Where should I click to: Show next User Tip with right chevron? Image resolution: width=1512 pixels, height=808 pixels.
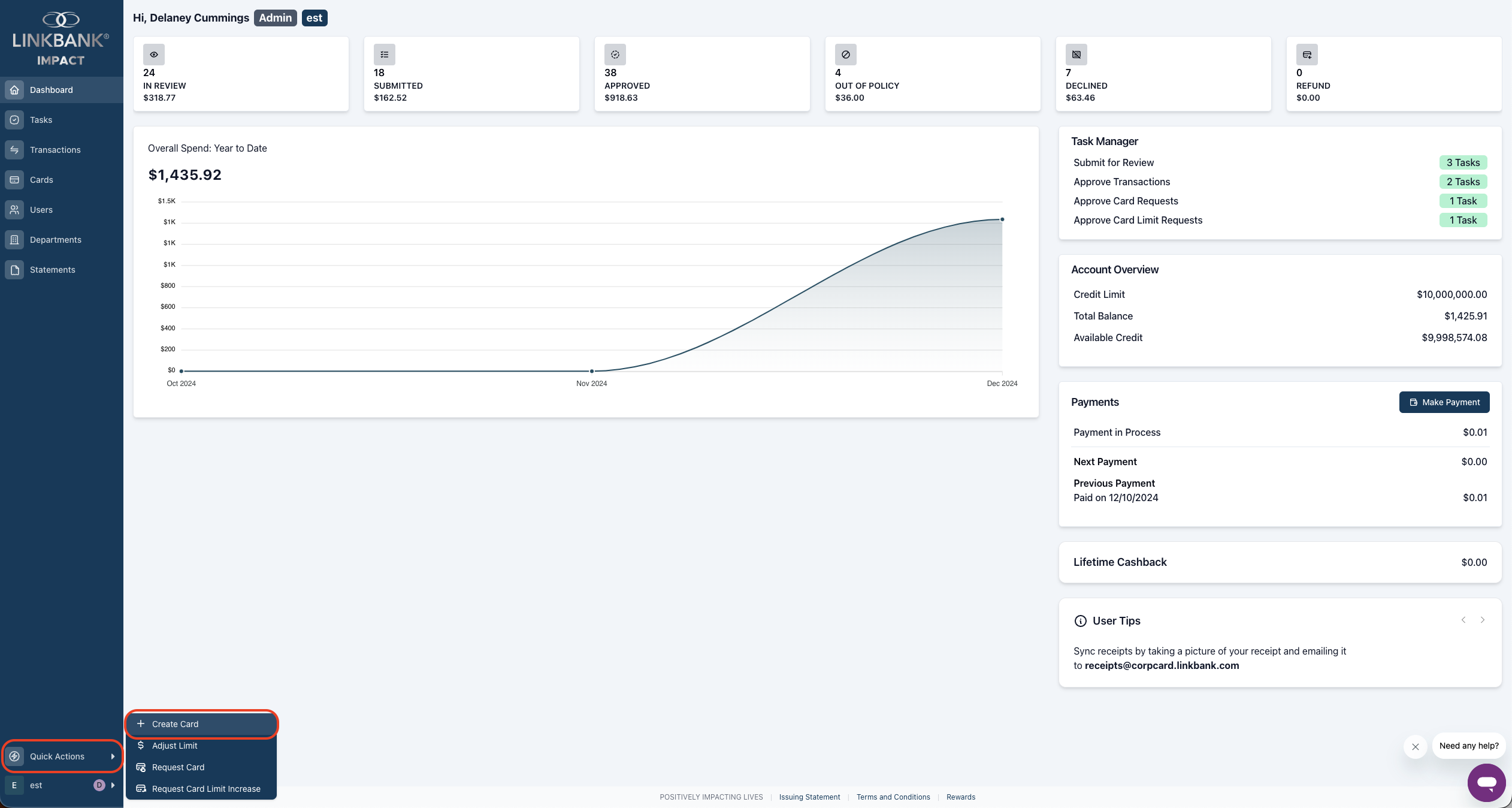point(1483,620)
